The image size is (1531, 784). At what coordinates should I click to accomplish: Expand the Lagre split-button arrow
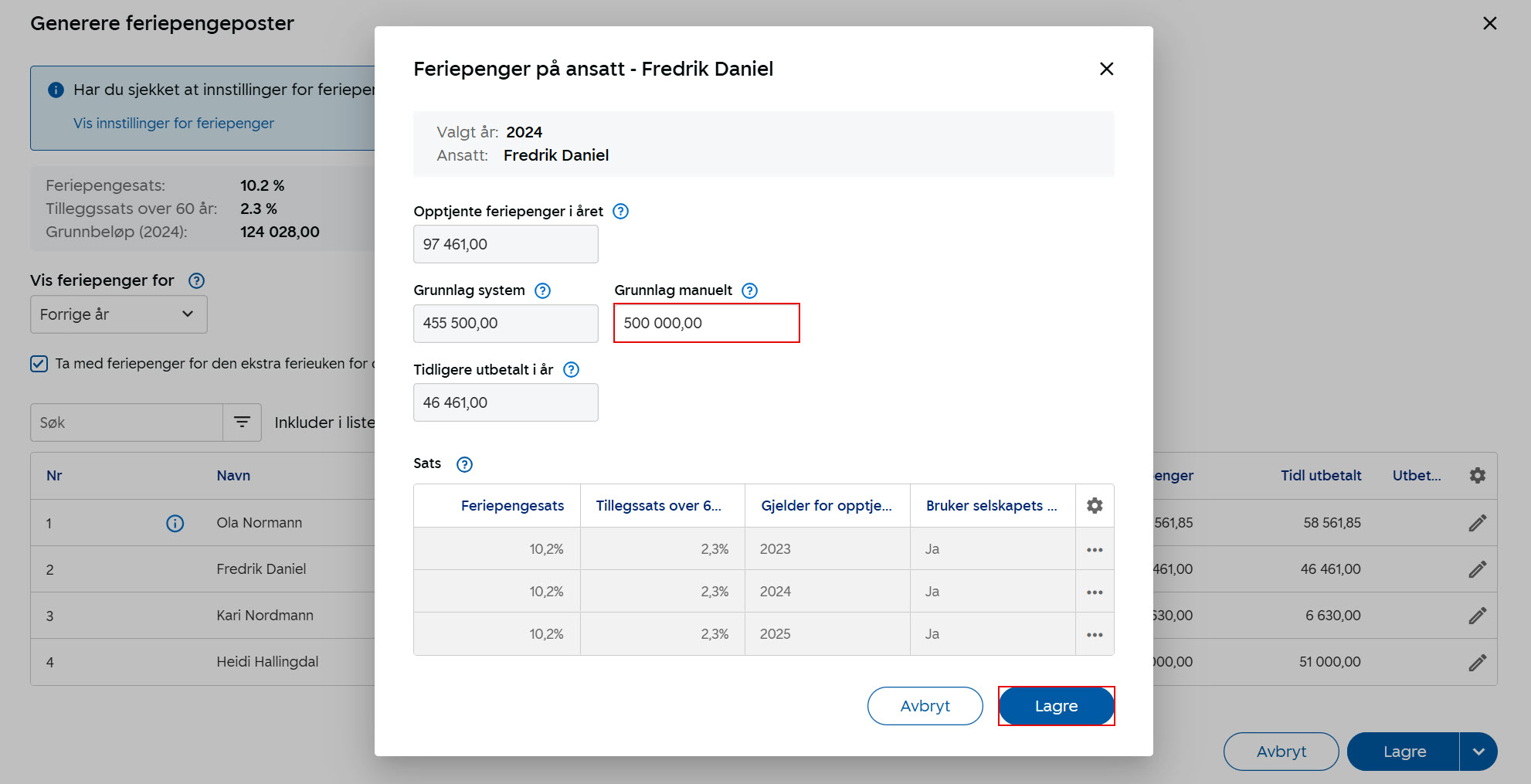click(1478, 752)
